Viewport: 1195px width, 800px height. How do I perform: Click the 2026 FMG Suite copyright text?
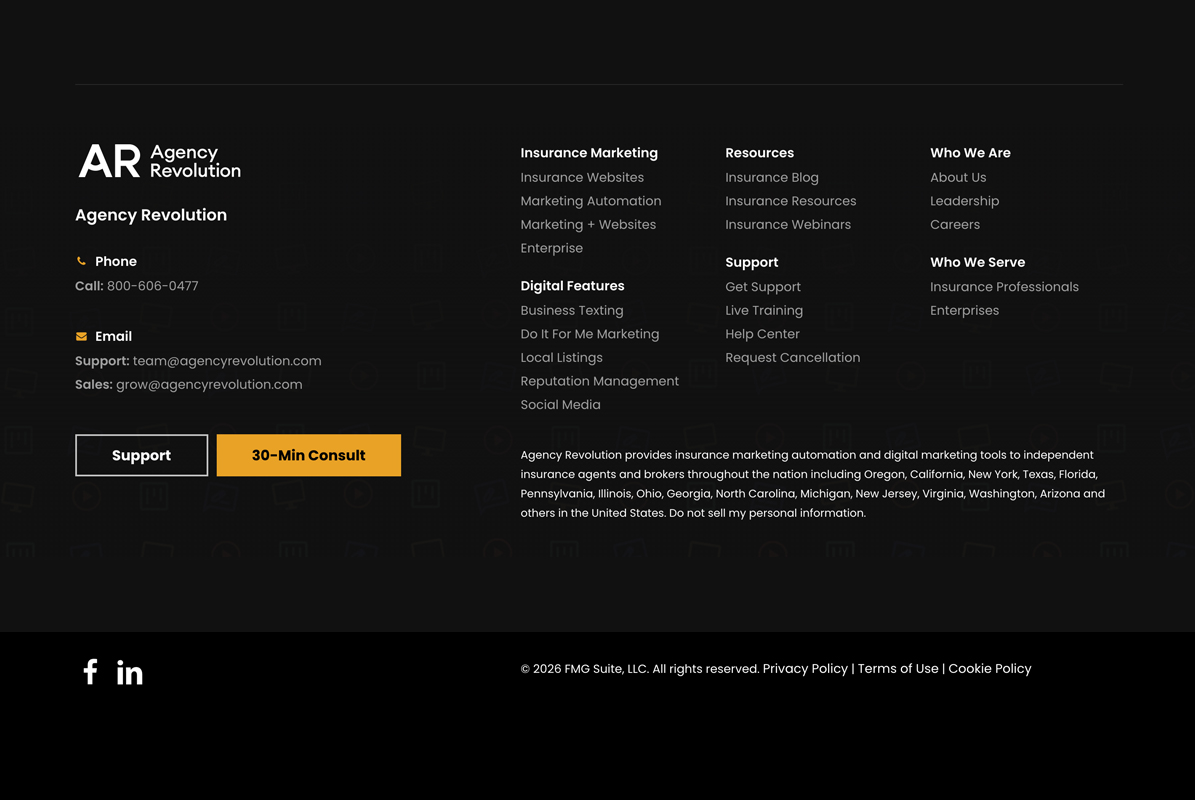tap(640, 668)
